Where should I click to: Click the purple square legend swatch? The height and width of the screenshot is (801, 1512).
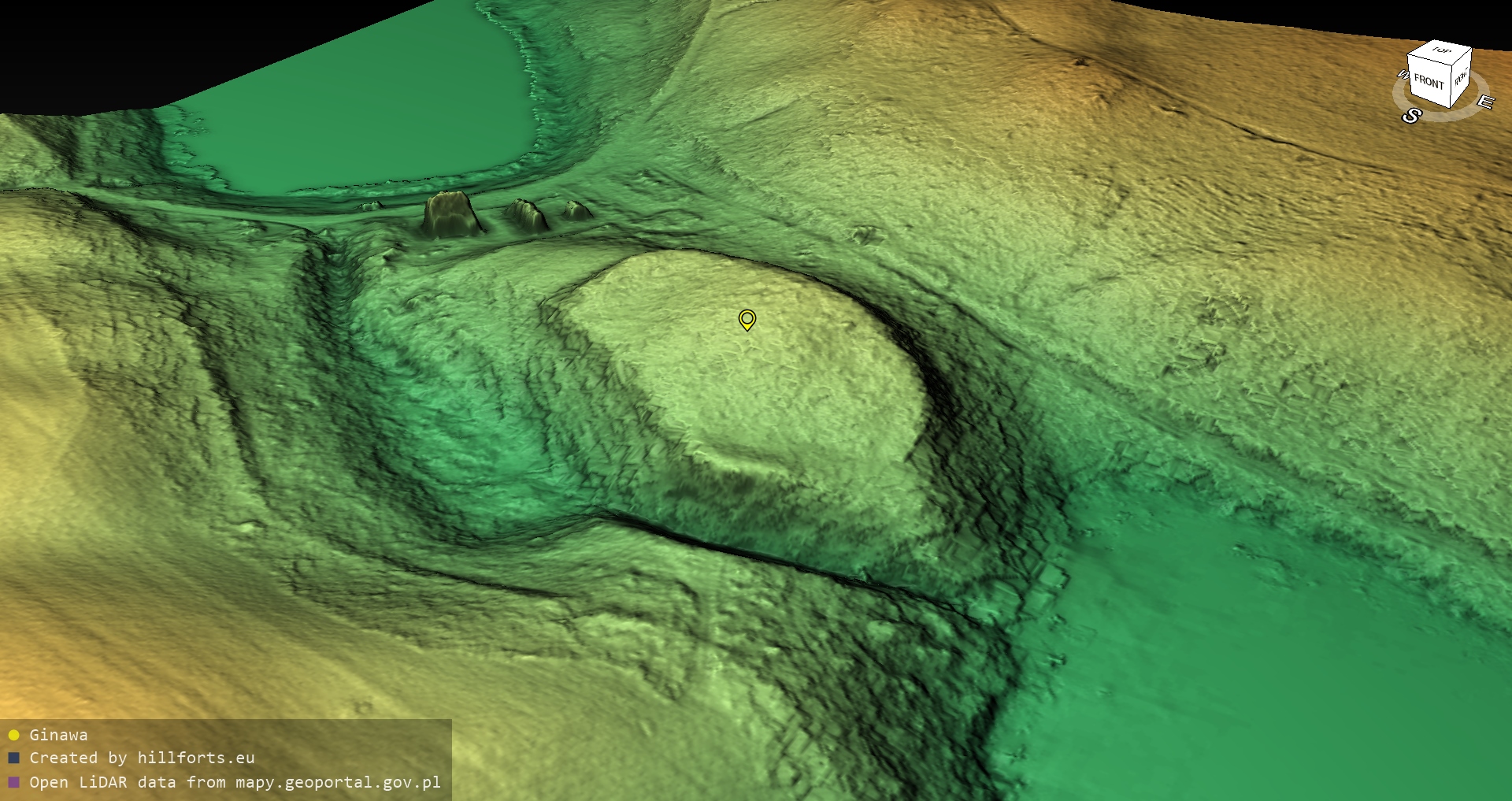pos(13,782)
